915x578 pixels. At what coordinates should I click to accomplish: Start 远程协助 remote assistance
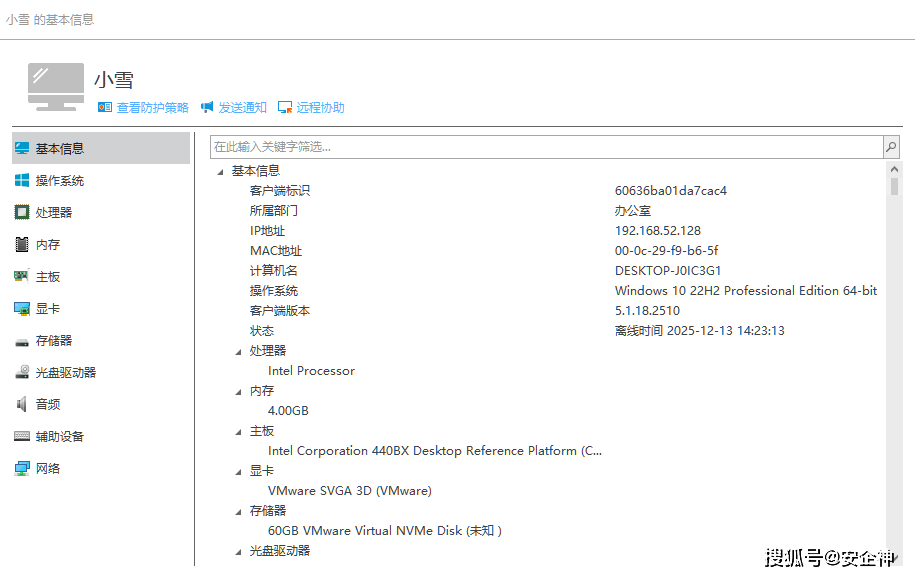coord(320,108)
